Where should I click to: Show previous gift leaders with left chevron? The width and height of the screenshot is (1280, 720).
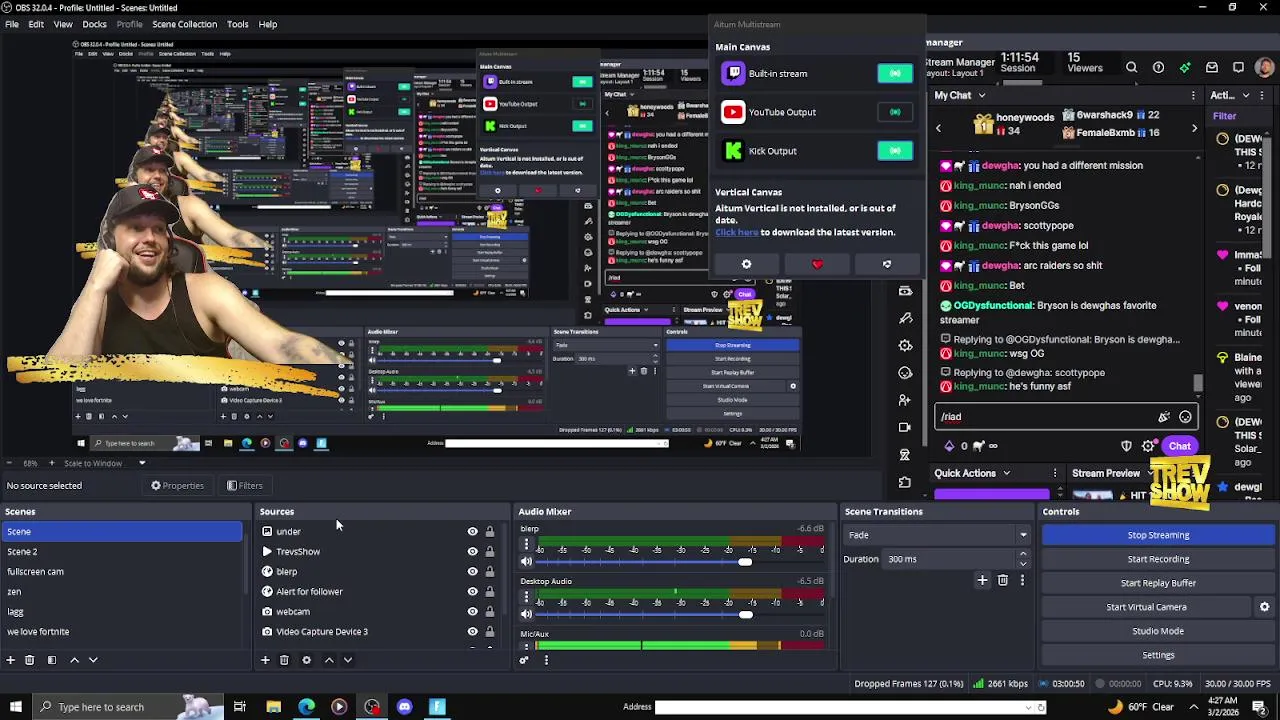(x=938, y=128)
